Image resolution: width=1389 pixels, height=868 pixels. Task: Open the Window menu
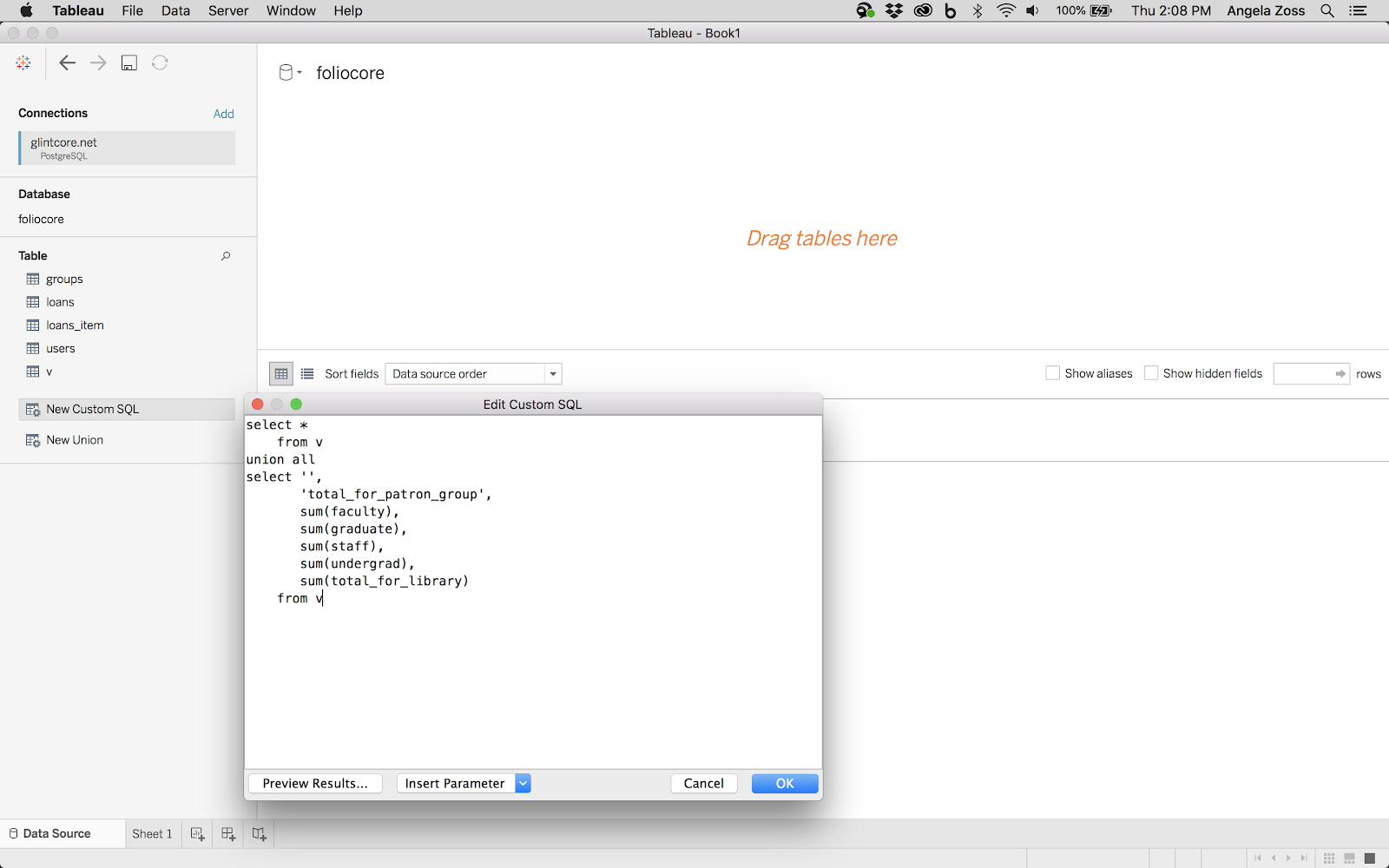[291, 10]
